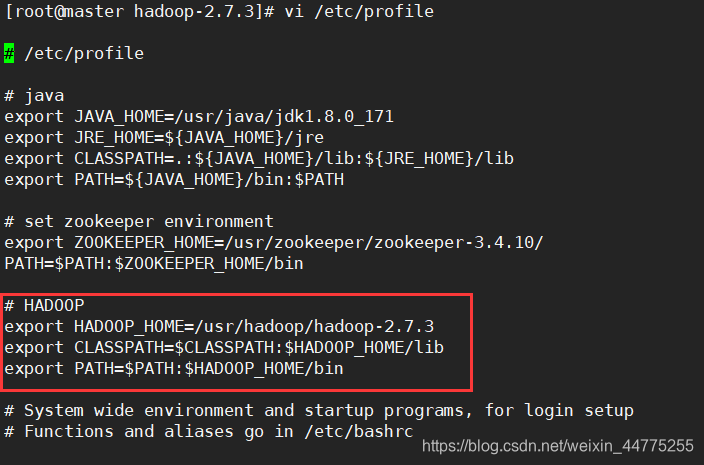Image resolution: width=704 pixels, height=465 pixels.
Task: Click the JRE_HOME export line
Action: click(164, 137)
